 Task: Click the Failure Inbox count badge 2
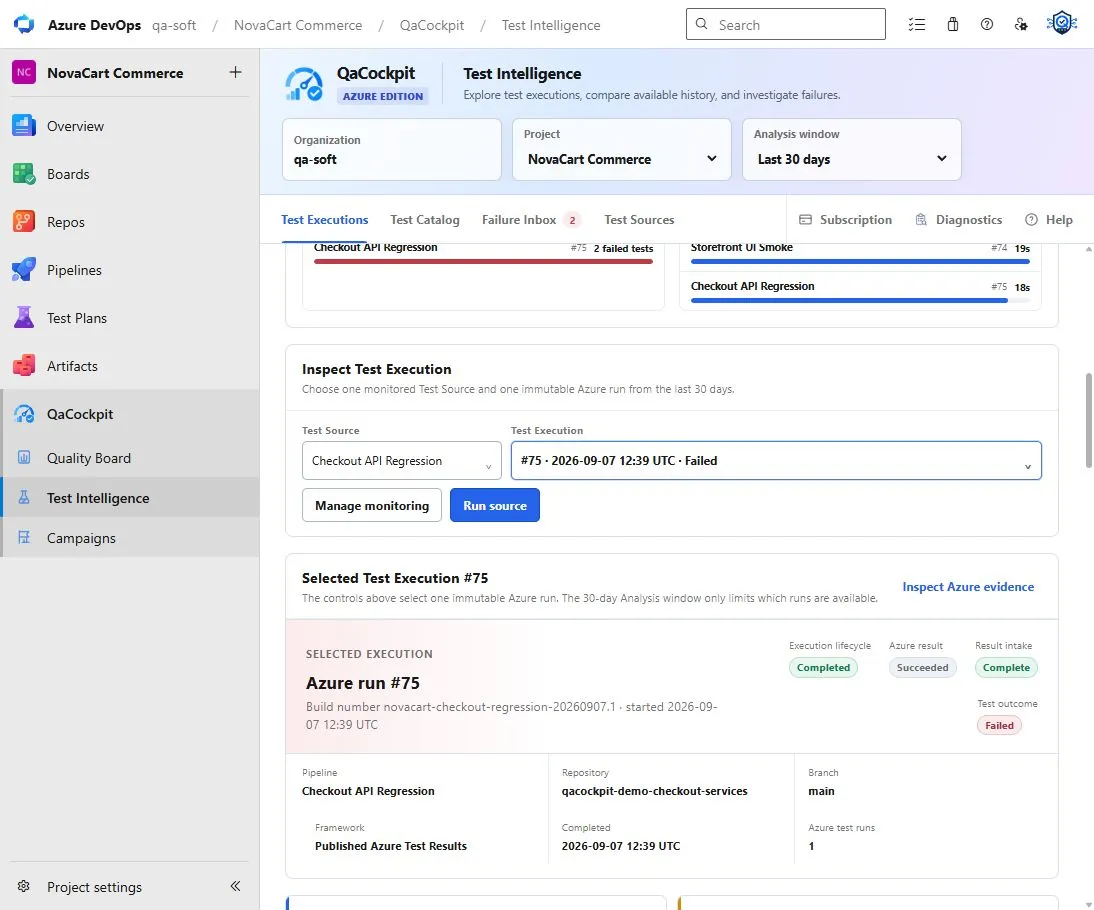[x=572, y=220]
